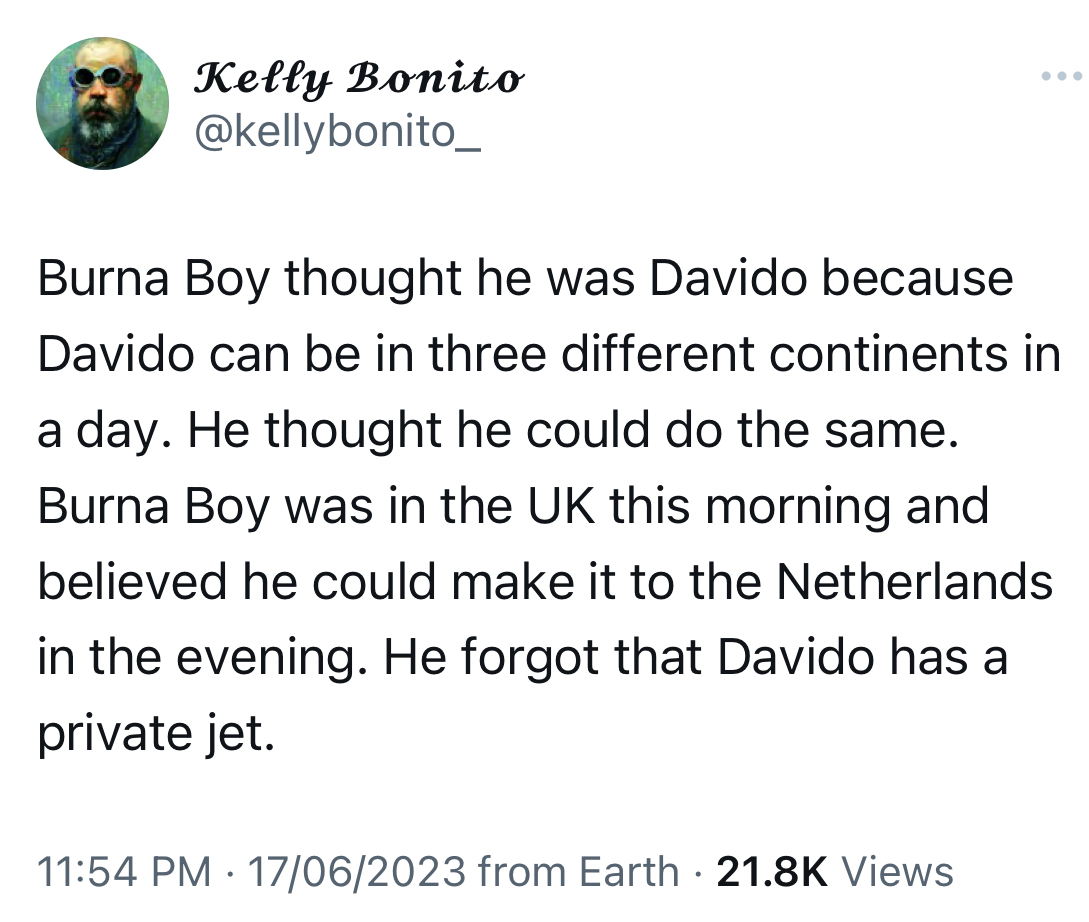This screenshot has width=1089, height=922.
Task: Click the 11:54 PM timestamp
Action: point(124,872)
